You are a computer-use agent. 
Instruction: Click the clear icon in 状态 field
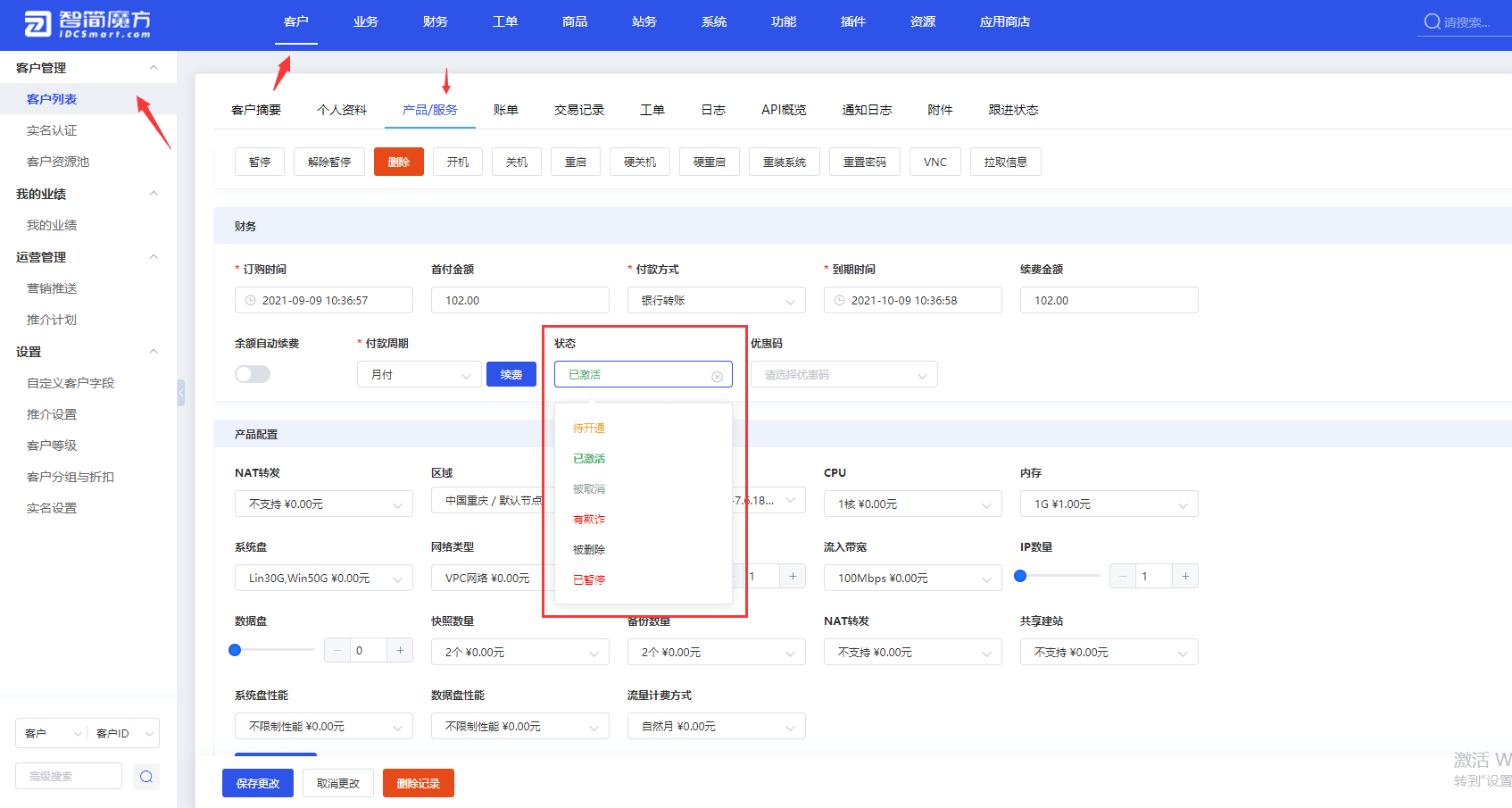717,376
